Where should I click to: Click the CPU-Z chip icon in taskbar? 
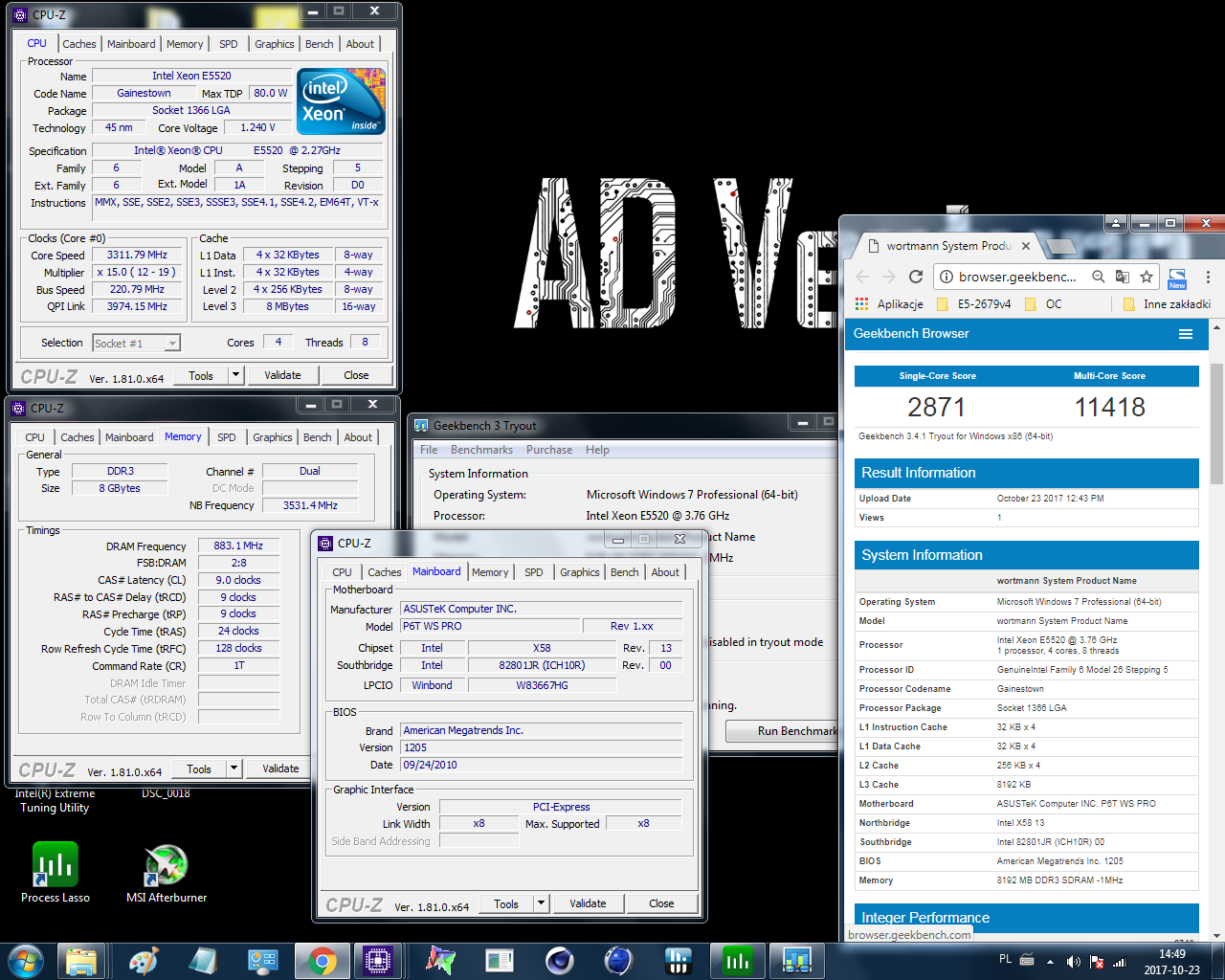tap(378, 961)
